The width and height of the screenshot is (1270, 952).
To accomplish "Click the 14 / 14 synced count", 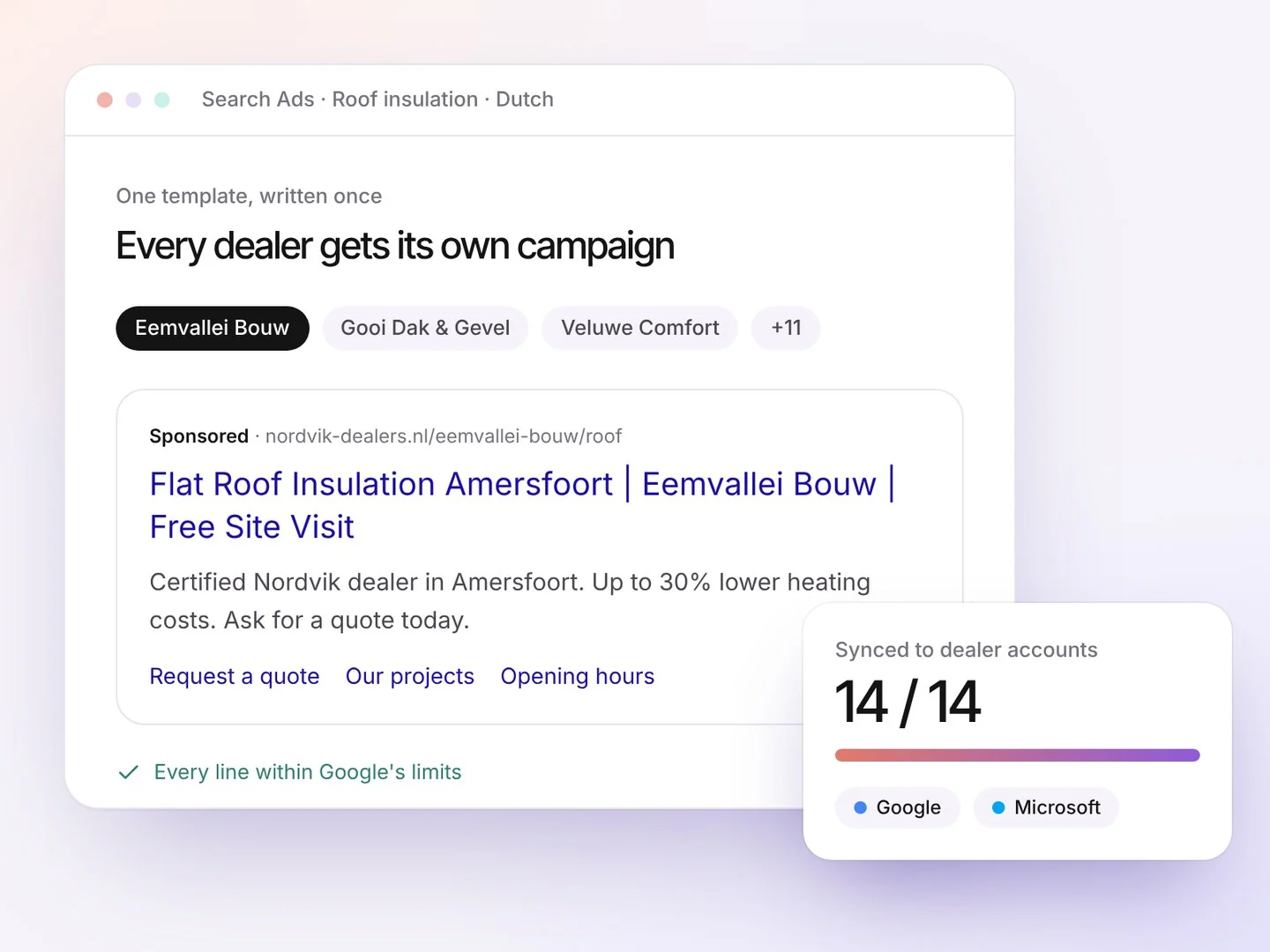I will click(908, 703).
